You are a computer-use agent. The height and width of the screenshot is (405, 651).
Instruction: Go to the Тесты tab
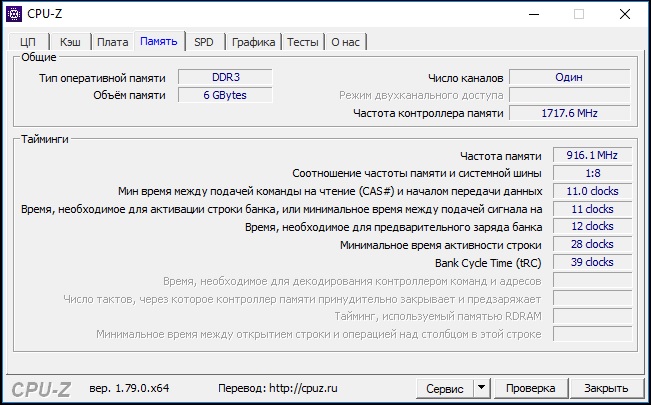303,42
